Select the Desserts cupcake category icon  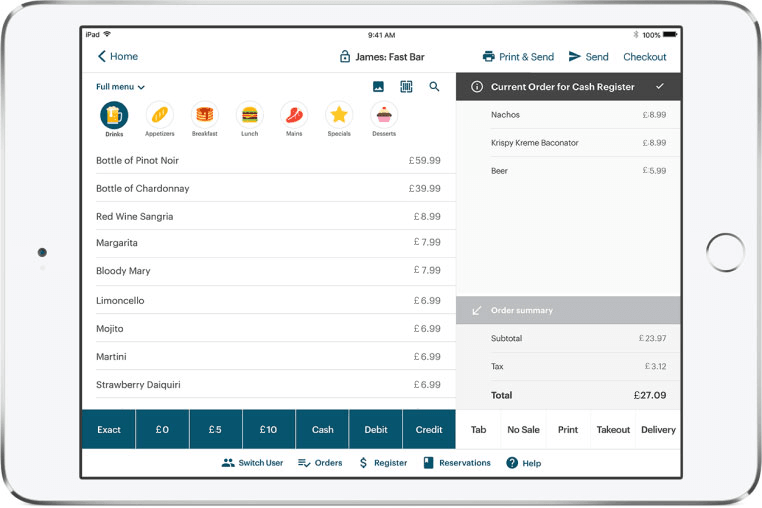tap(384, 115)
